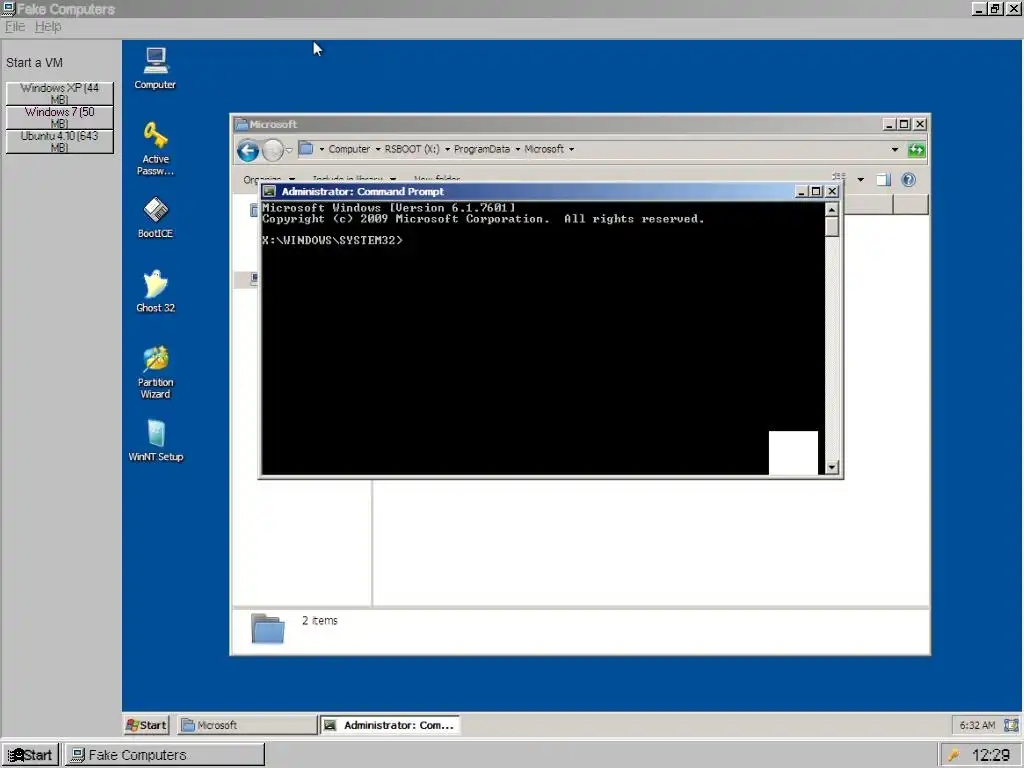Screen dimensions: 1024x768
Task: Open the Computer desktop icon
Action: click(x=155, y=69)
